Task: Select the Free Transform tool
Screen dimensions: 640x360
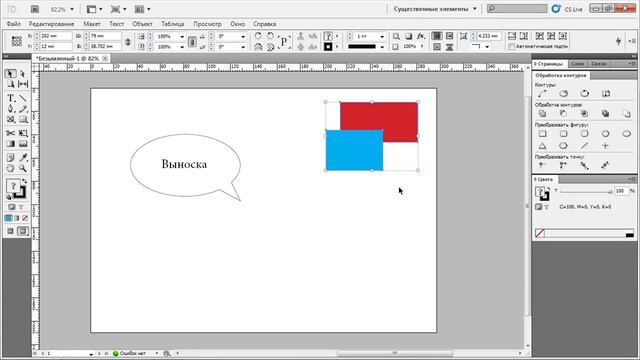Action: point(23,133)
